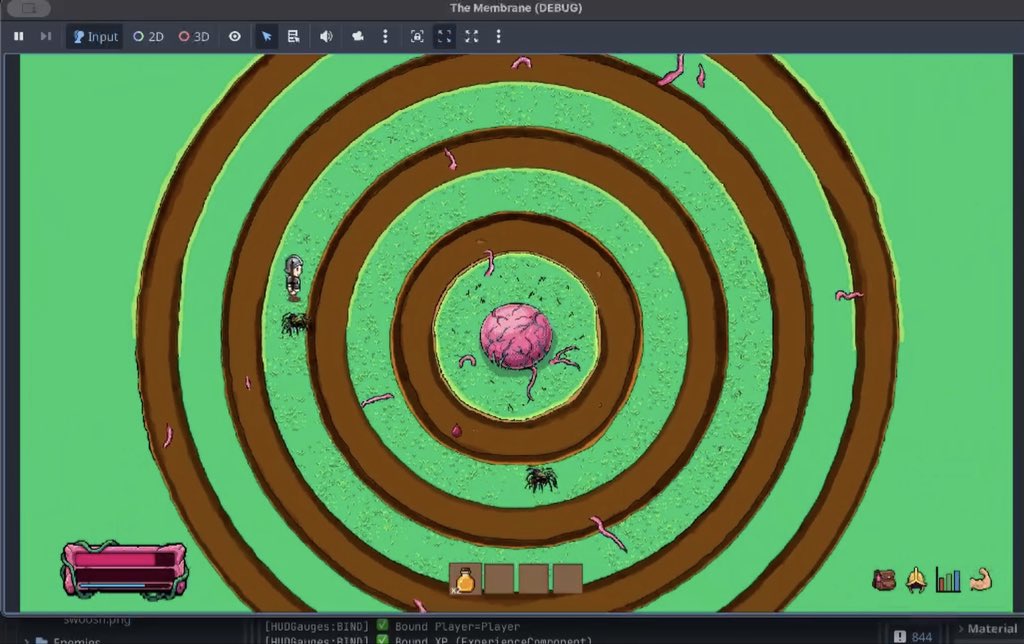Image resolution: width=1024 pixels, height=644 pixels.
Task: Open the backpack inventory icon
Action: (x=884, y=580)
